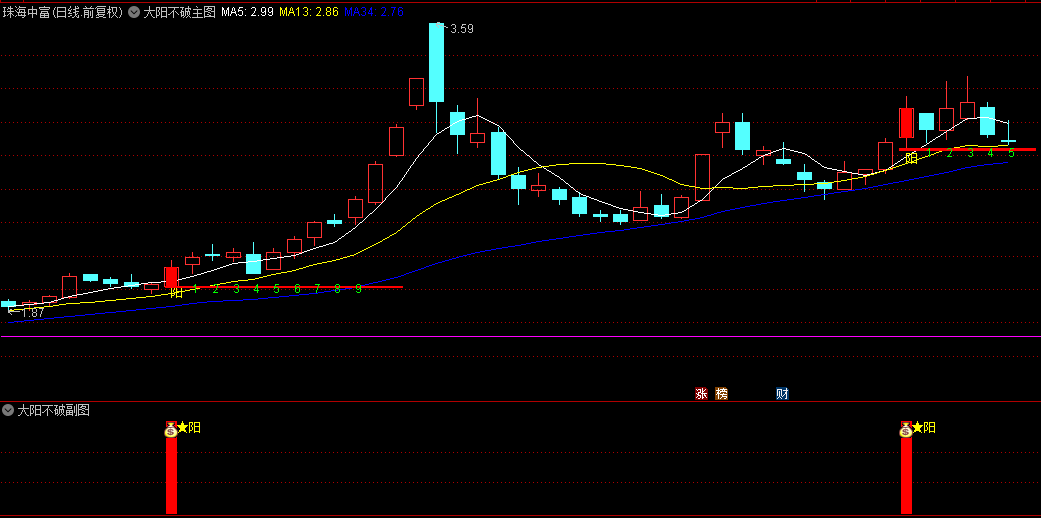Click the 大阳不破副图 indicator name
Screen dimensions: 1041x518
tap(53, 410)
